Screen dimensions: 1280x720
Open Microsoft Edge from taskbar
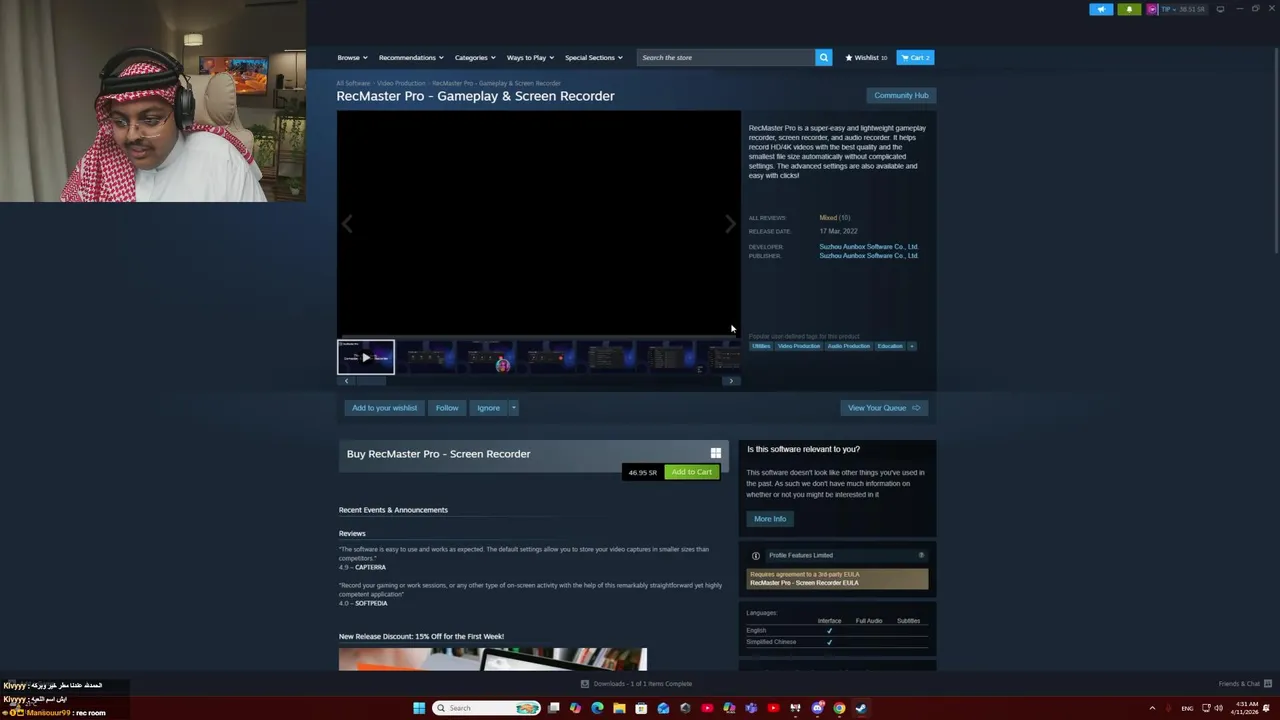pos(597,708)
